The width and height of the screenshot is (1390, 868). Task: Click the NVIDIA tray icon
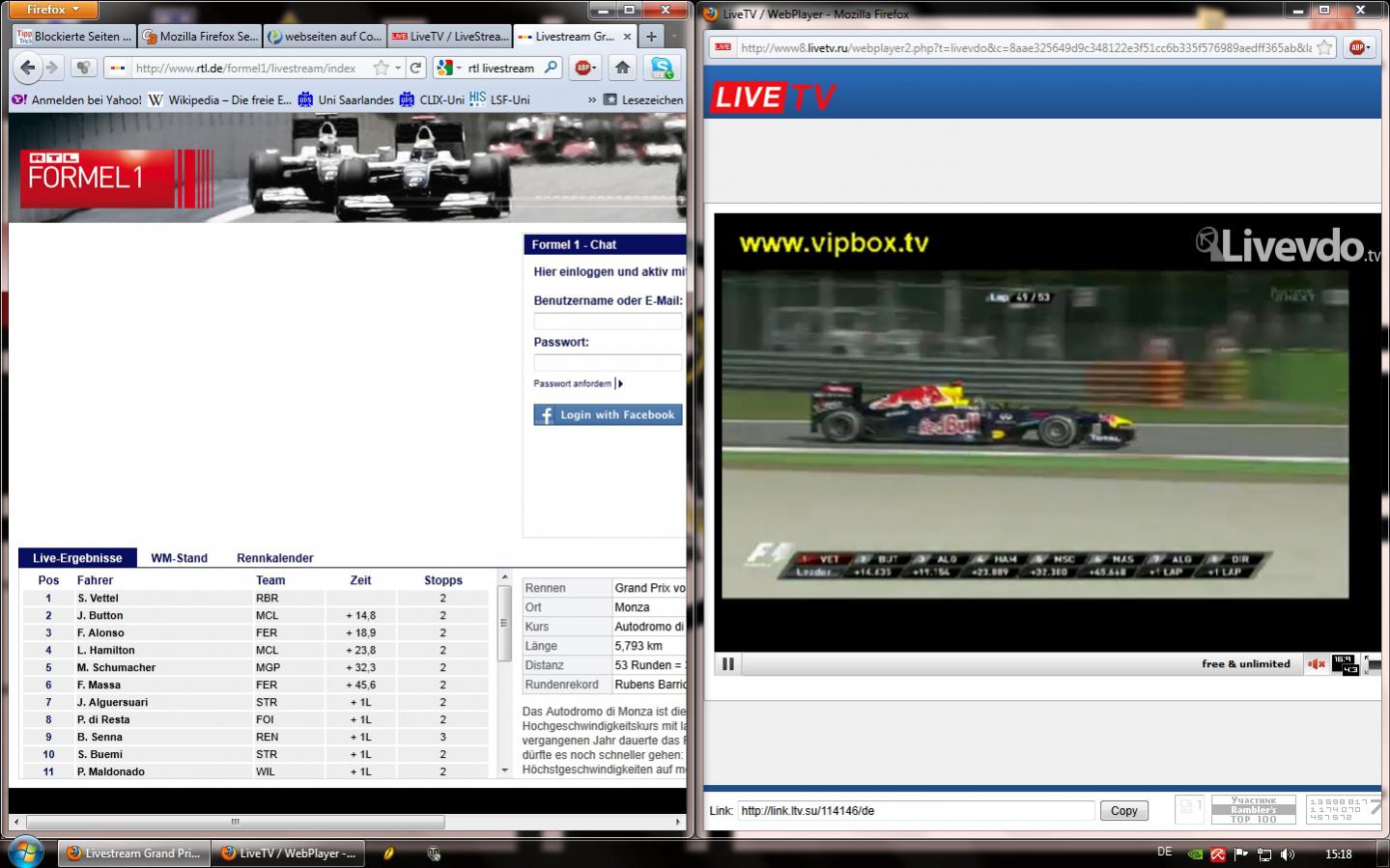1195,854
